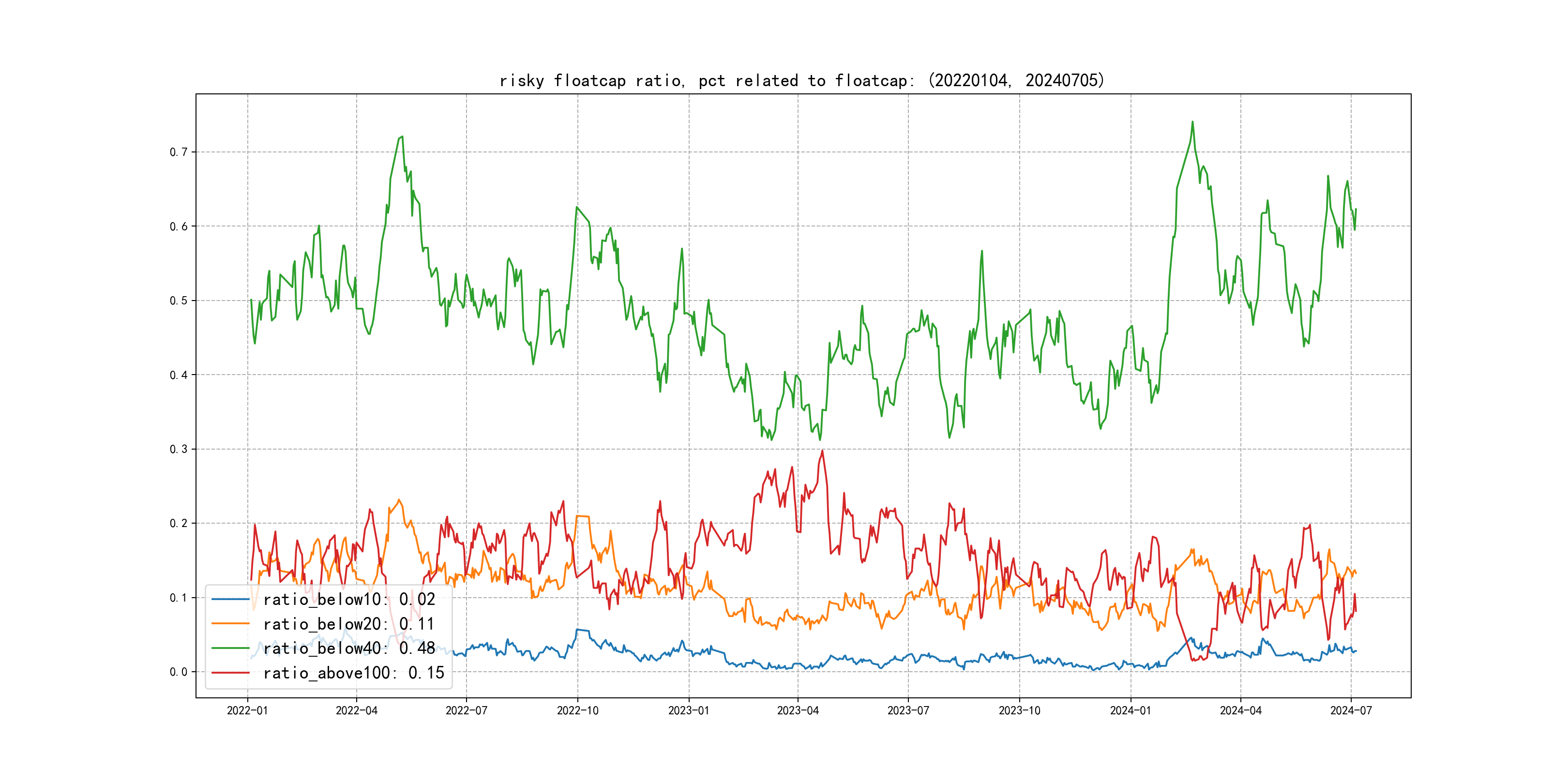1568x784 pixels.
Task: Click the 'ratio_below10: 0.02' legend label
Action: [349, 600]
